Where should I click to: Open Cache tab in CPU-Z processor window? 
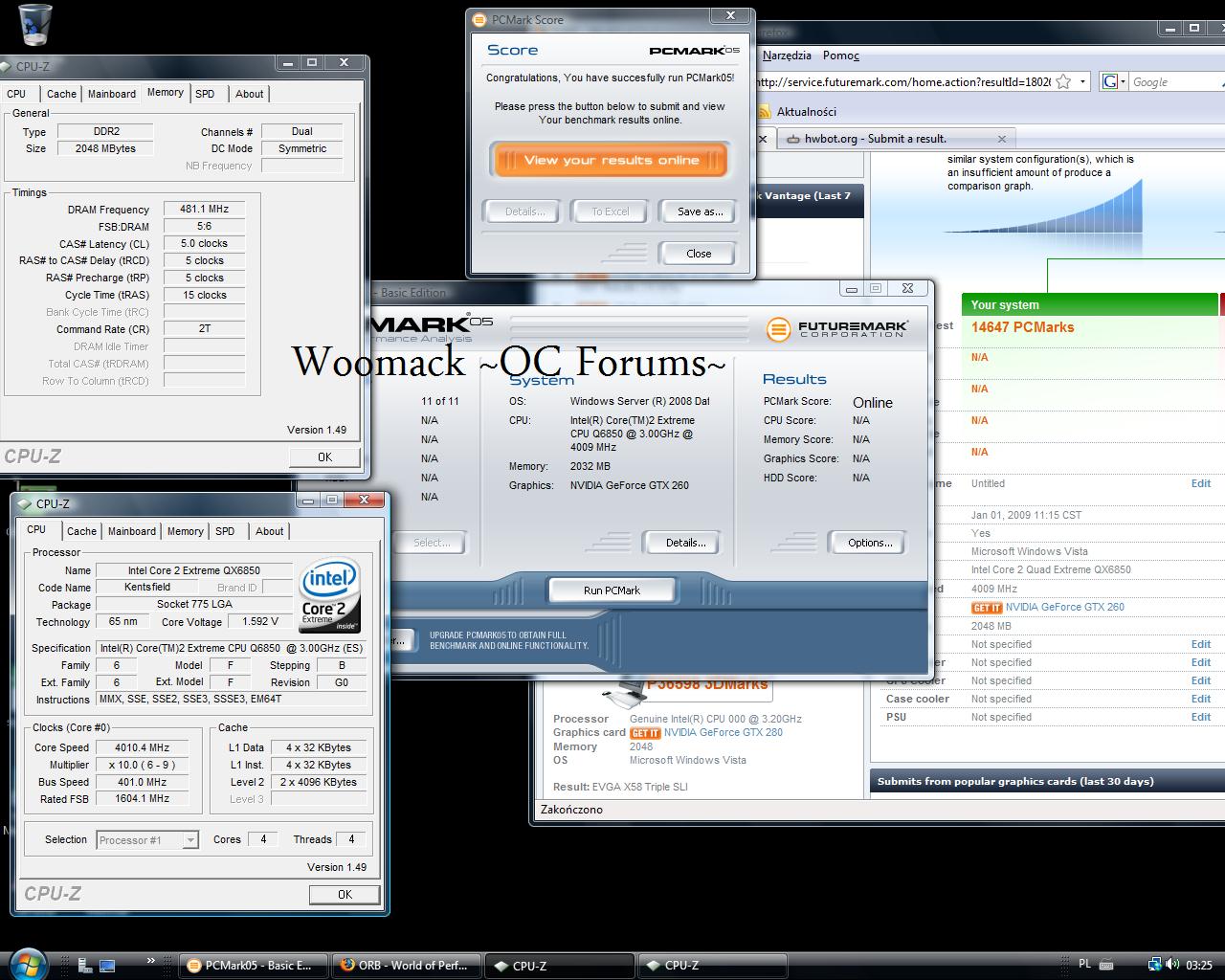click(81, 531)
